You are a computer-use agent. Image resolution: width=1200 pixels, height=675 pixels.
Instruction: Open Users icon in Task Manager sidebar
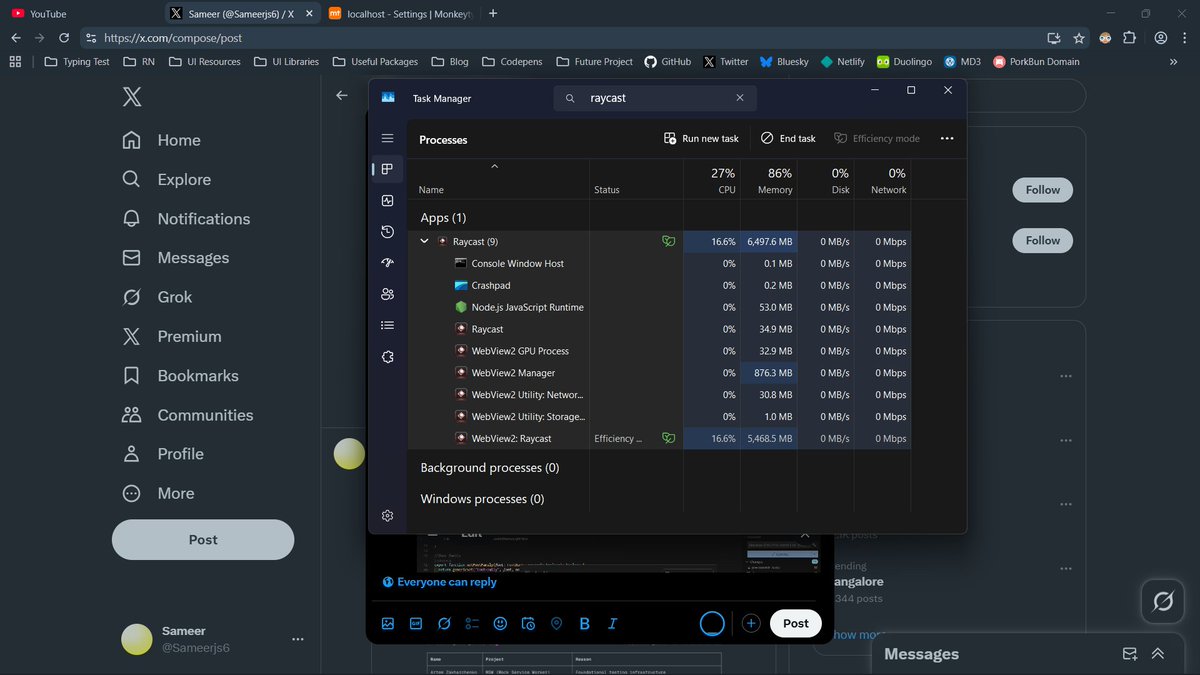[388, 294]
